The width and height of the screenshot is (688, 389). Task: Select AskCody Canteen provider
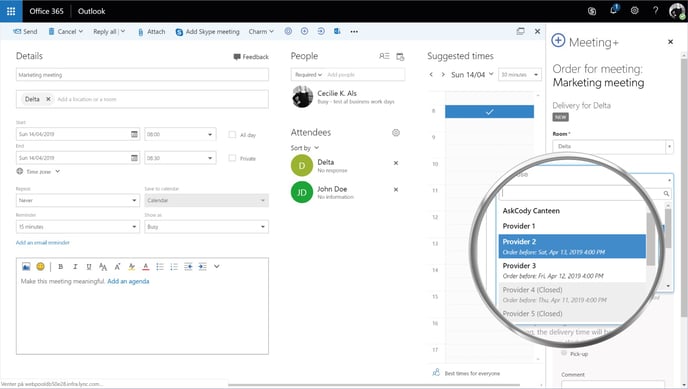coord(572,211)
